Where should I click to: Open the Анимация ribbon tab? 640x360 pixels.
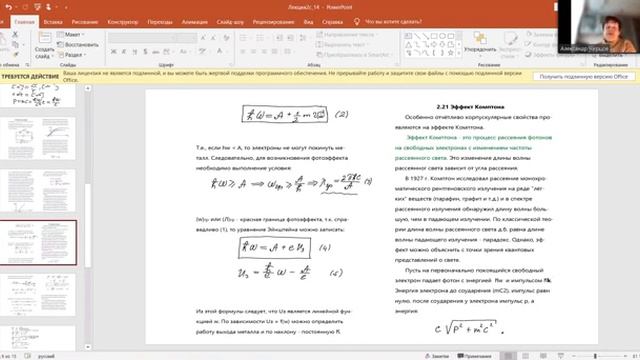pyautogui.click(x=195, y=22)
